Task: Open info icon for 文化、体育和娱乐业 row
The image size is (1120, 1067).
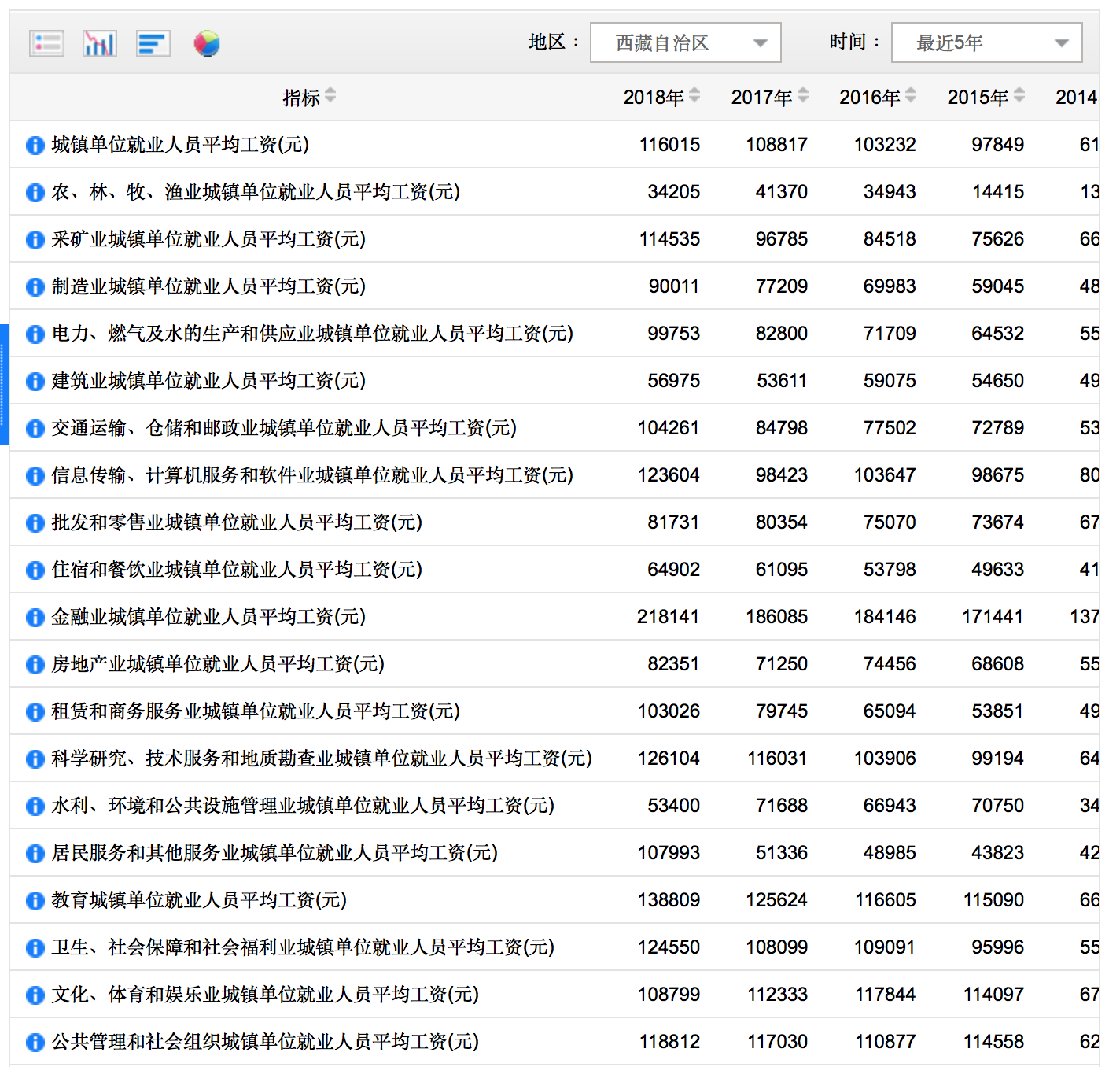Action: (x=35, y=995)
